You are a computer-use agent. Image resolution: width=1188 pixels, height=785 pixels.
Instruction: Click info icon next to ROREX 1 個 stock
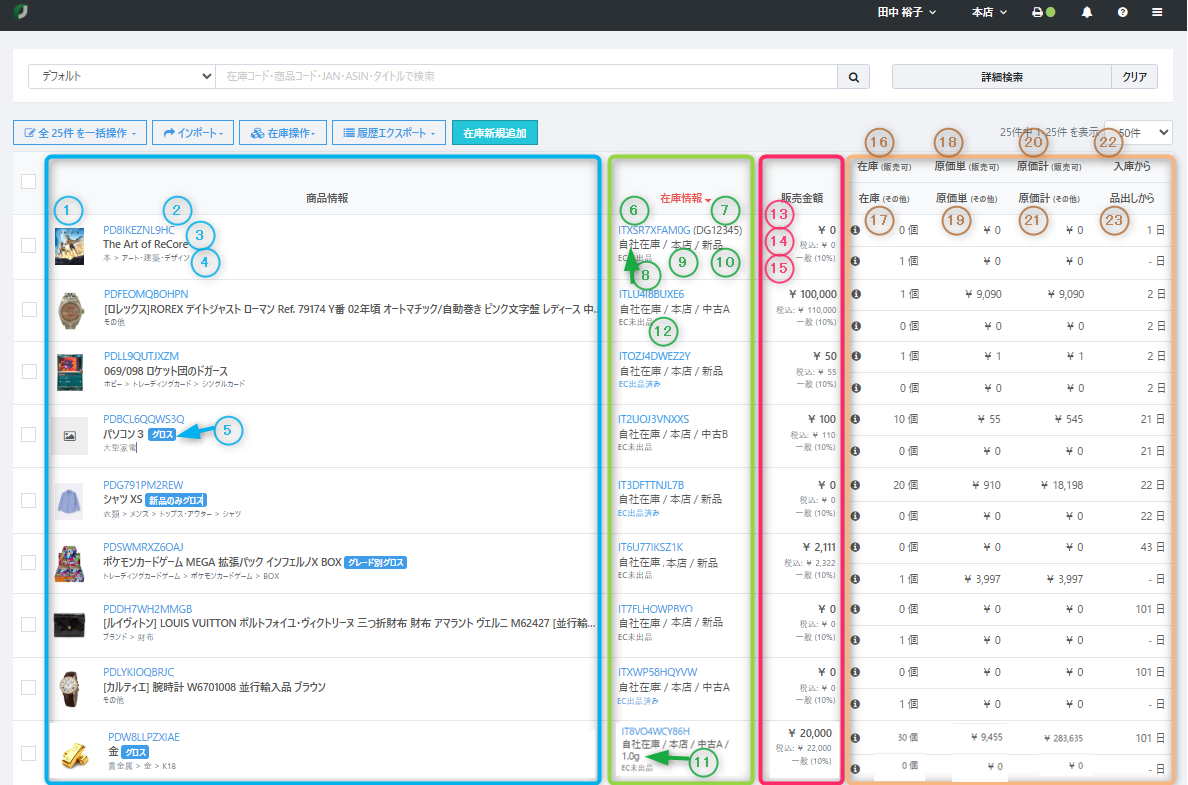click(x=856, y=294)
